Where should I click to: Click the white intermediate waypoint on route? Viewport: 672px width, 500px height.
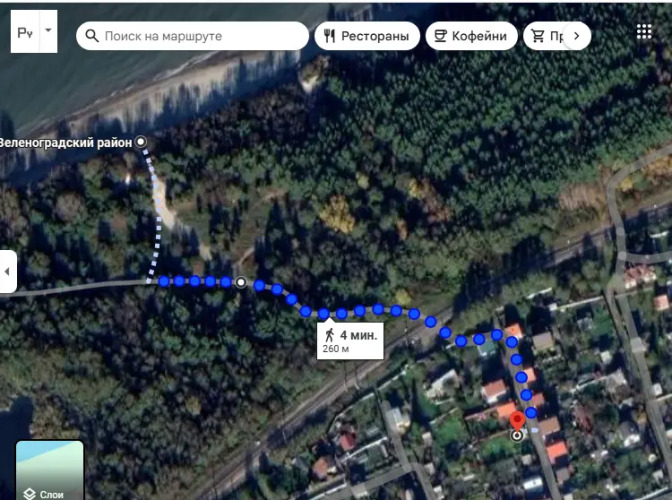241,282
